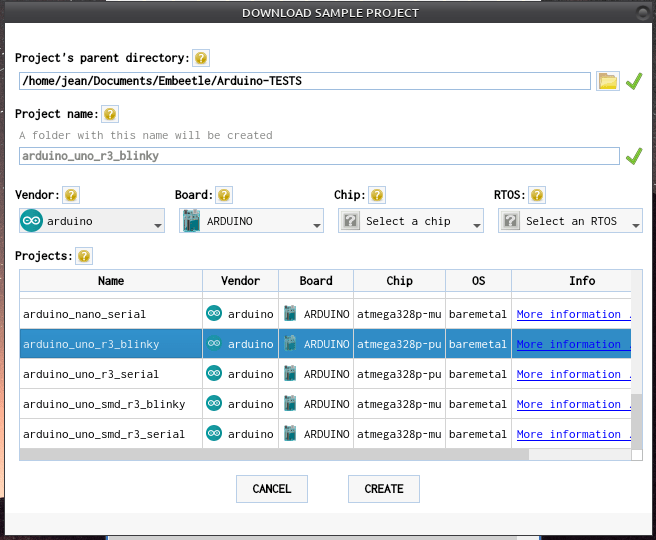Click the project name input field
656x540 pixels.
coord(319,156)
